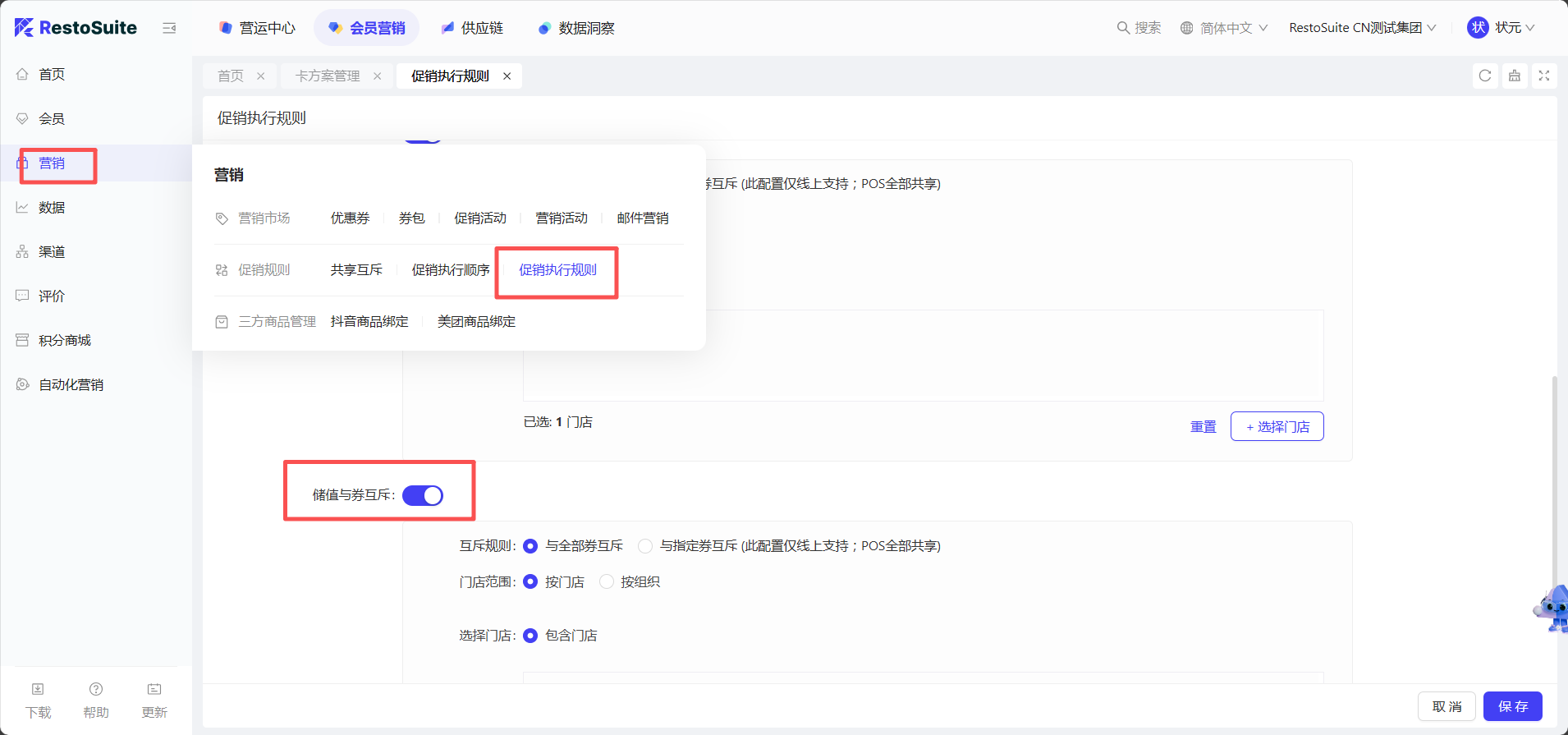Click the 重置 reset link
The width and height of the screenshot is (1568, 735).
pyautogui.click(x=1203, y=427)
